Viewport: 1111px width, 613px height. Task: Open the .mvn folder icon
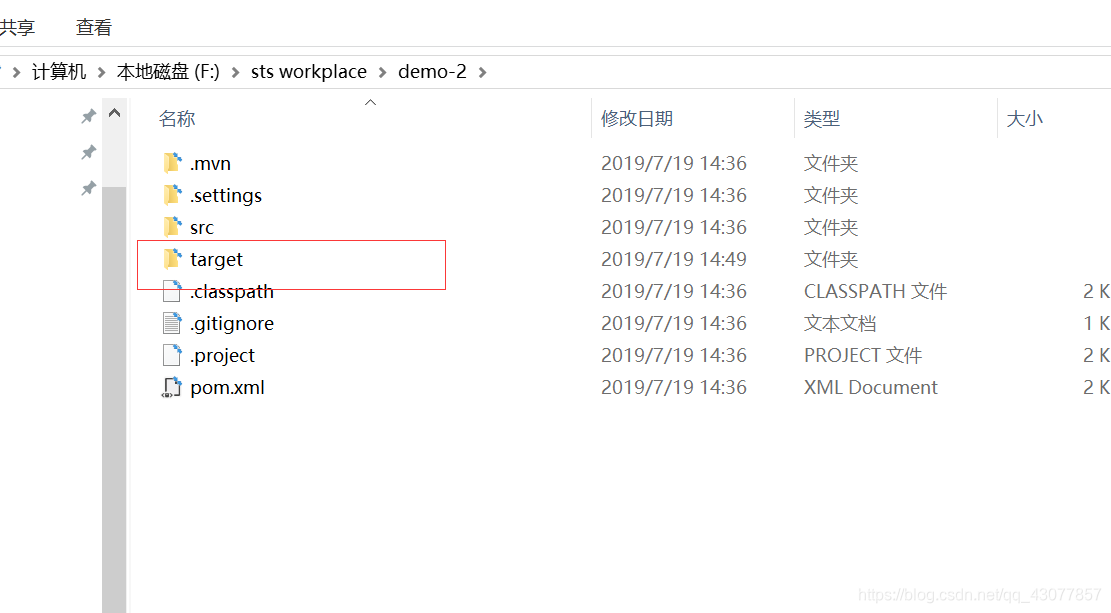click(x=172, y=162)
